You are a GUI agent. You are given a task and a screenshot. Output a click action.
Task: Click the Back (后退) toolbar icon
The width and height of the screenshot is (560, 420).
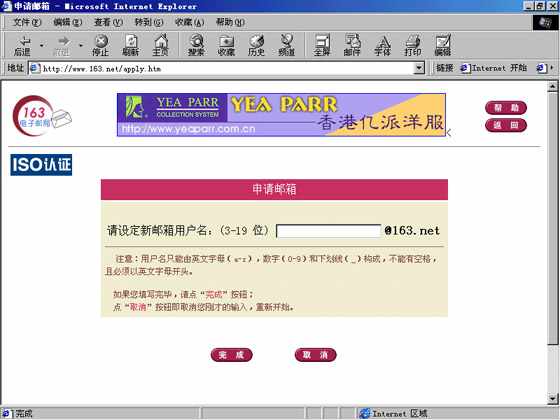tap(22, 45)
